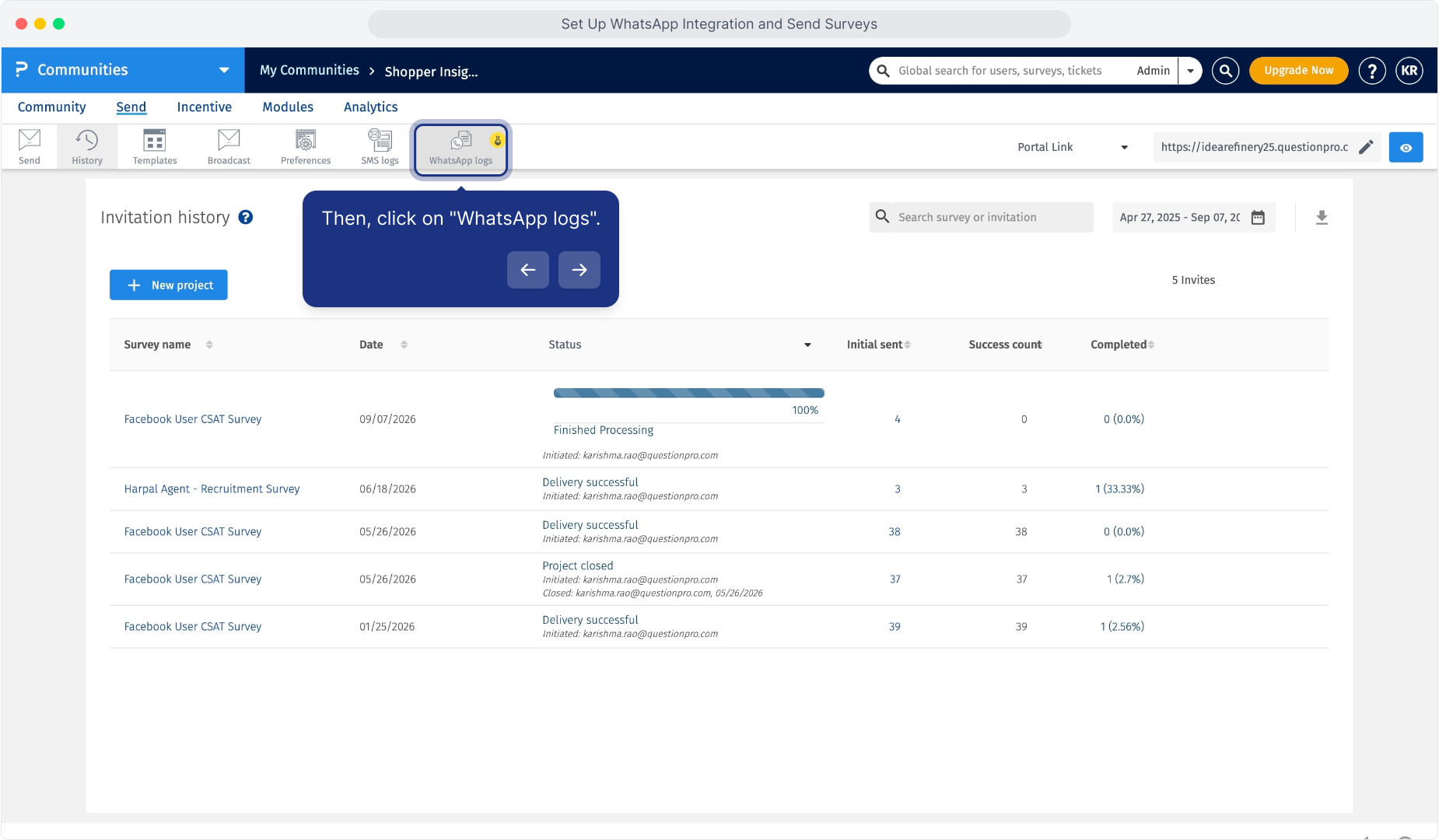Edit the portal link with pencil icon
This screenshot has width=1439, height=840.
point(1366,147)
